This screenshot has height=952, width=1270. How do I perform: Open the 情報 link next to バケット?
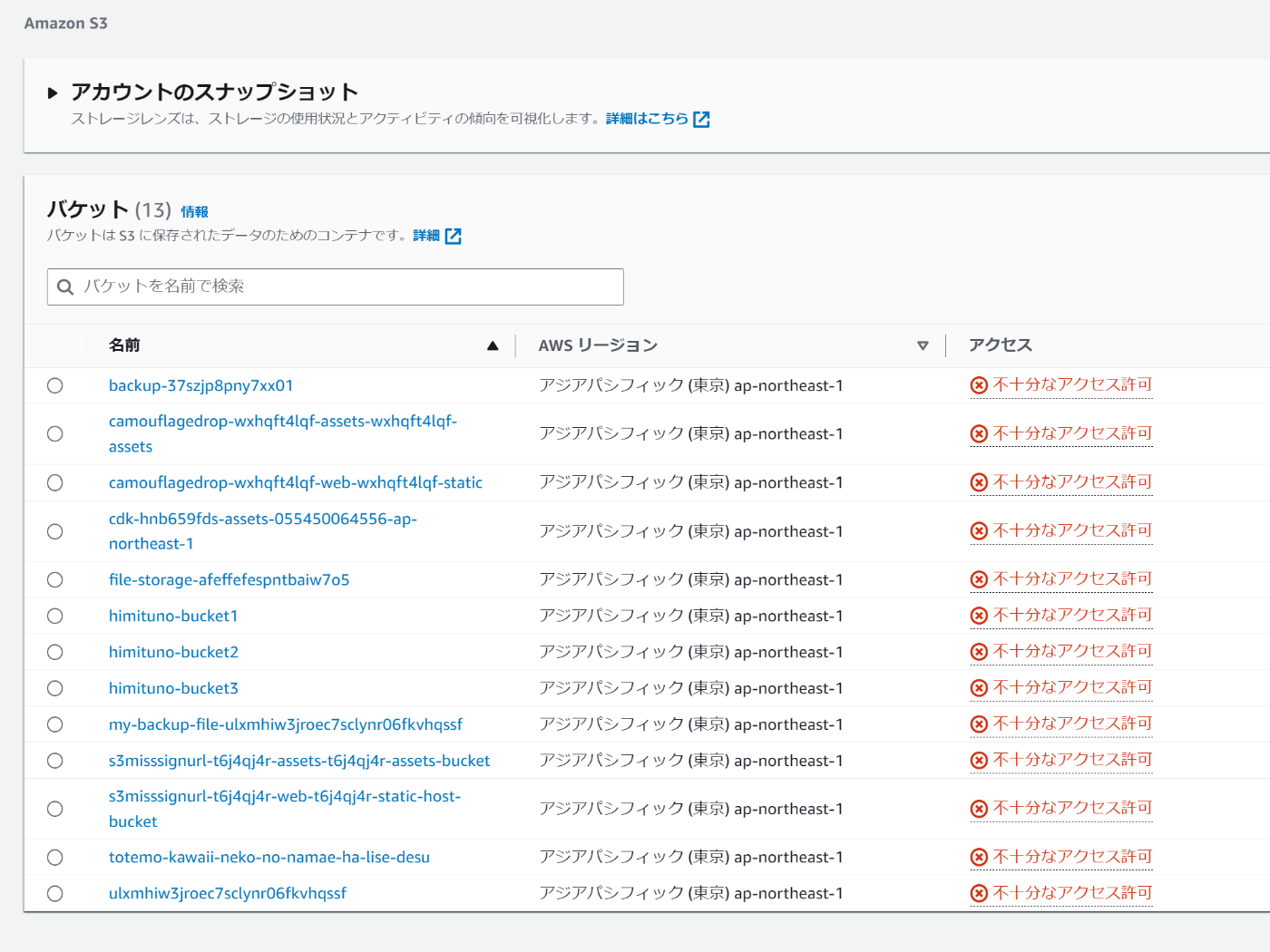[x=194, y=211]
